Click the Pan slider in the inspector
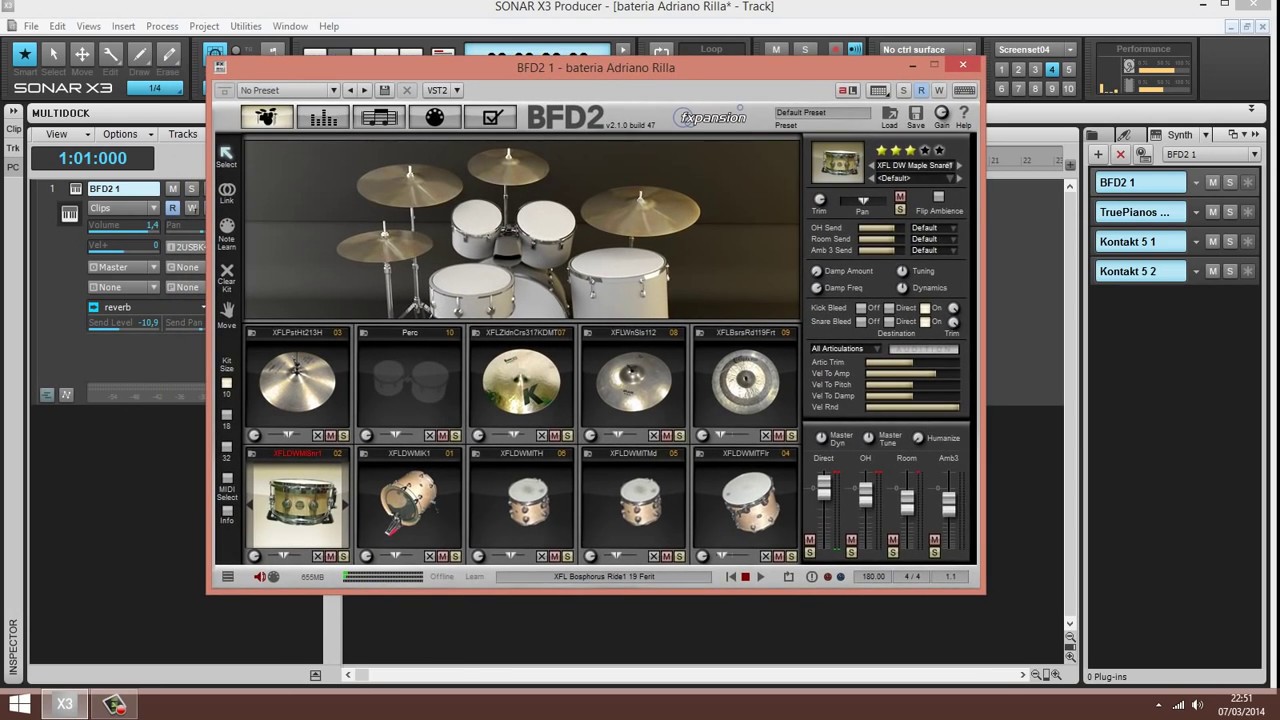1280x720 pixels. (863, 200)
